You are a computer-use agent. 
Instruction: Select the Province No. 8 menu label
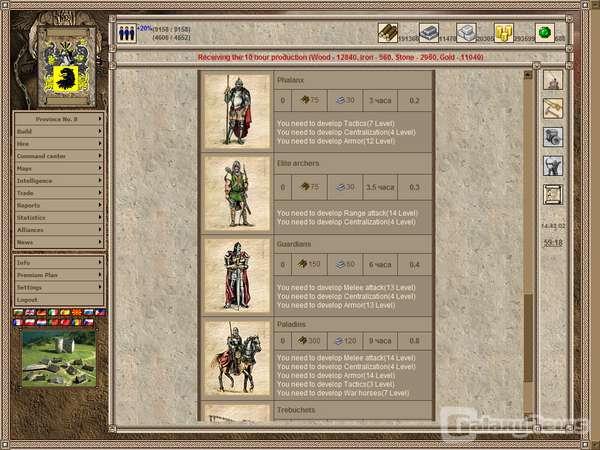point(57,119)
